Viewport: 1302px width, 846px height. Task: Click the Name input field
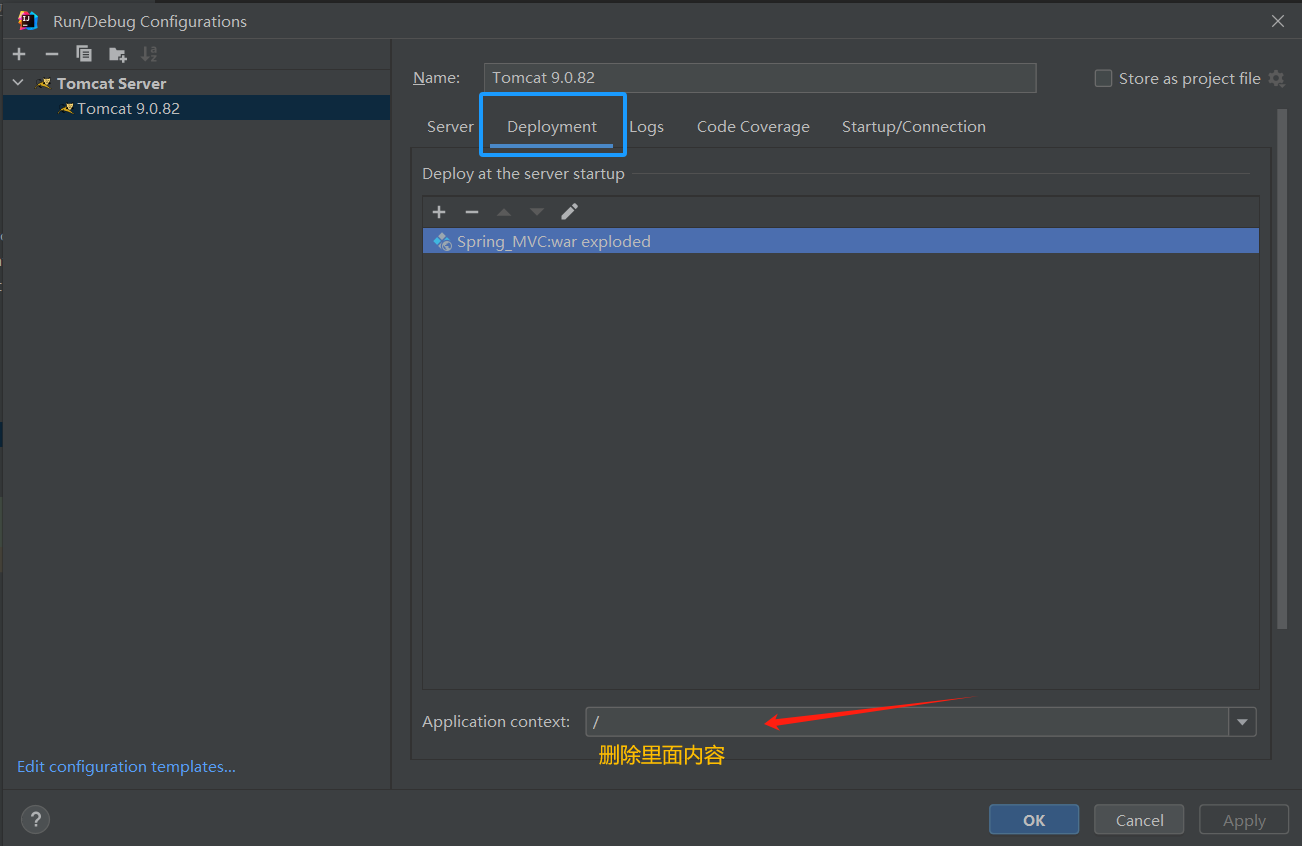[x=760, y=78]
